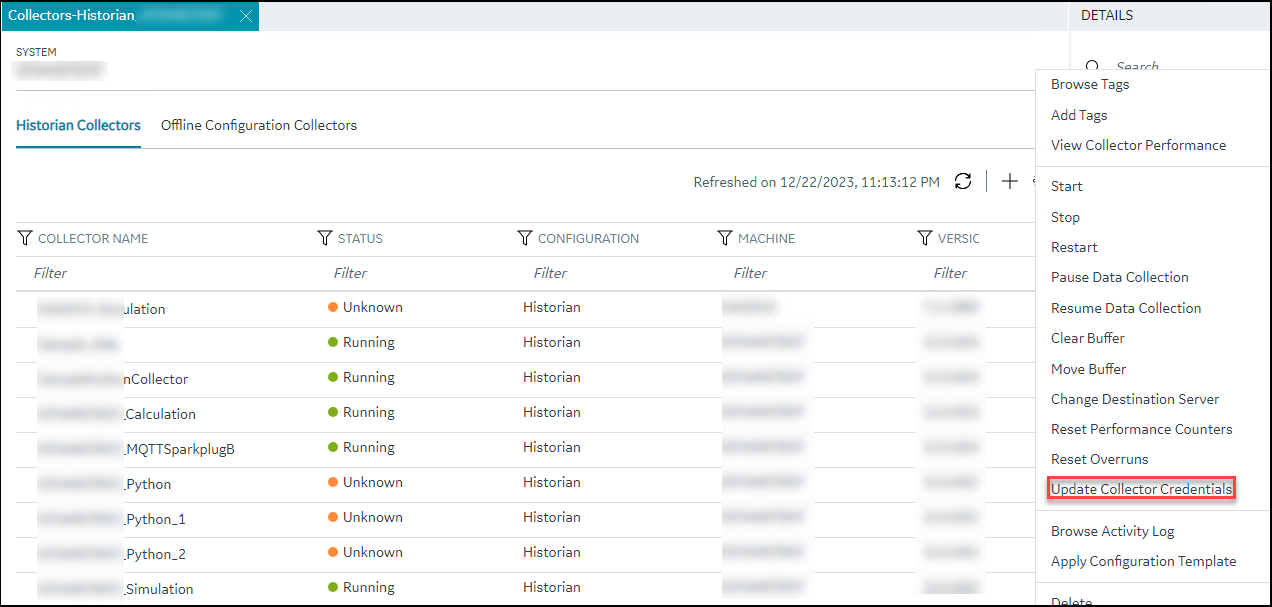Viewport: 1272px width, 607px height.
Task: Click the Collector Name filter input
Action: click(165, 273)
